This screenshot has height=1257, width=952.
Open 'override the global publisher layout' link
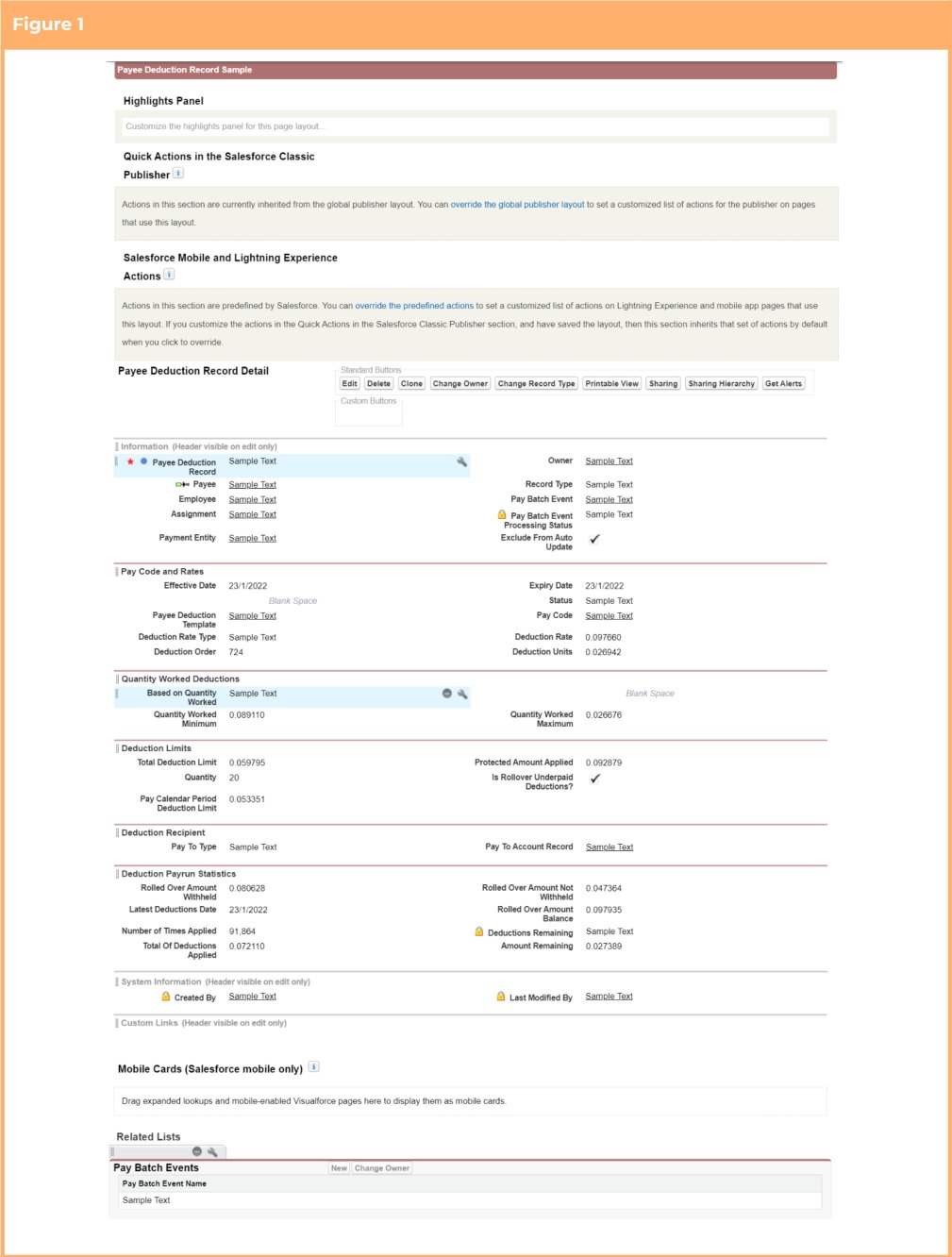pyautogui.click(x=517, y=205)
